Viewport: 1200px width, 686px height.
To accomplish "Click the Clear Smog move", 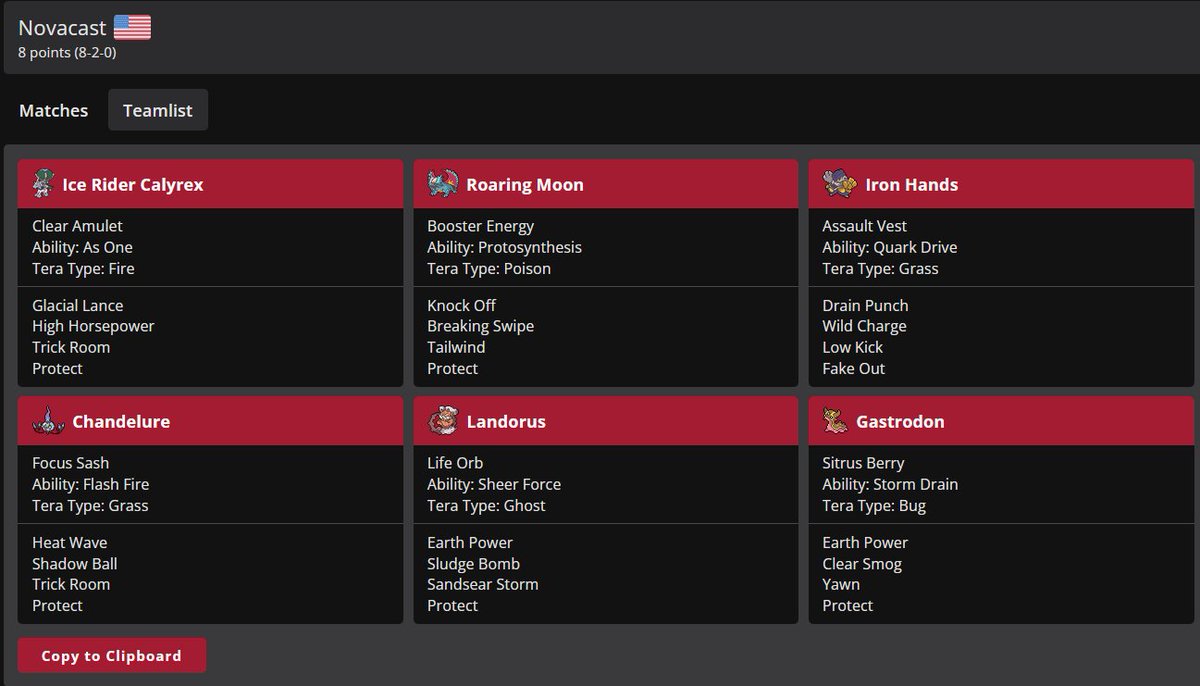I will pyautogui.click(x=862, y=563).
